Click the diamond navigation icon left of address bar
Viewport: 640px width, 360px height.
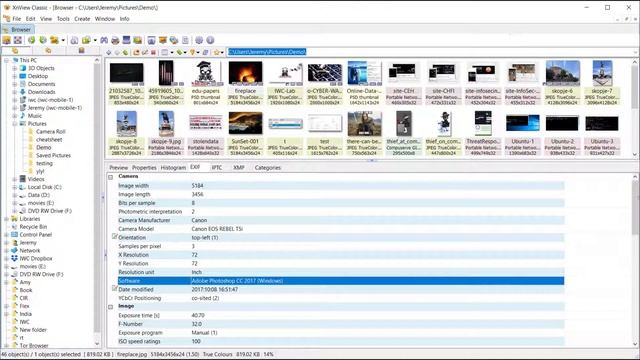(109, 52)
